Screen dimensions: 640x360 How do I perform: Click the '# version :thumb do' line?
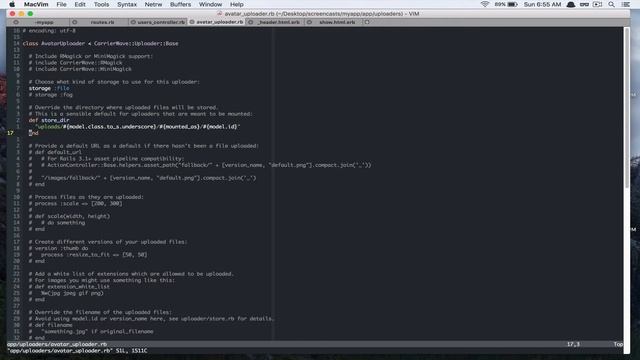[58, 248]
